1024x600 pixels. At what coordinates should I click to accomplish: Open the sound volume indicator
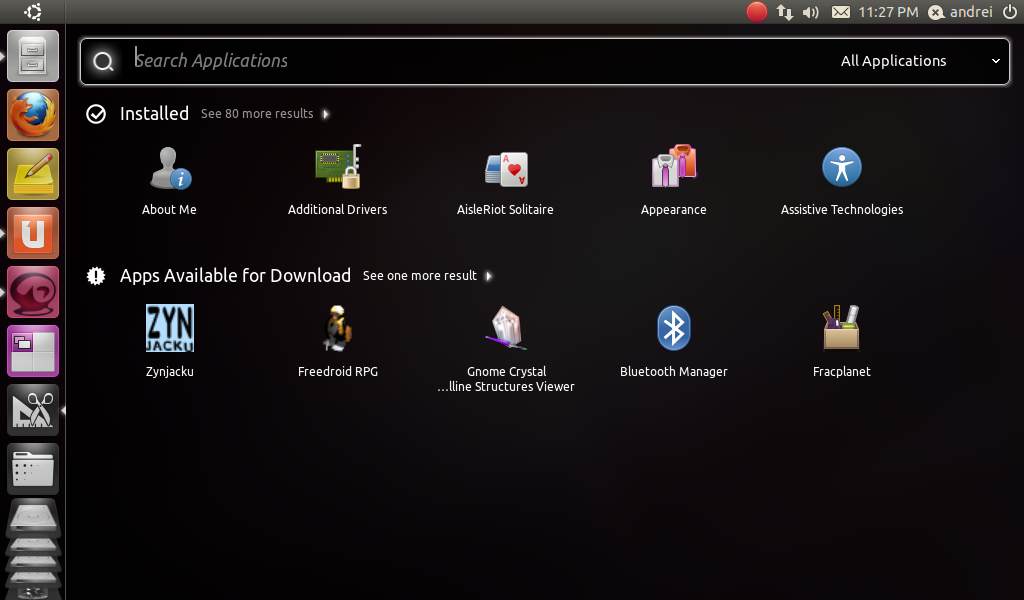click(810, 12)
